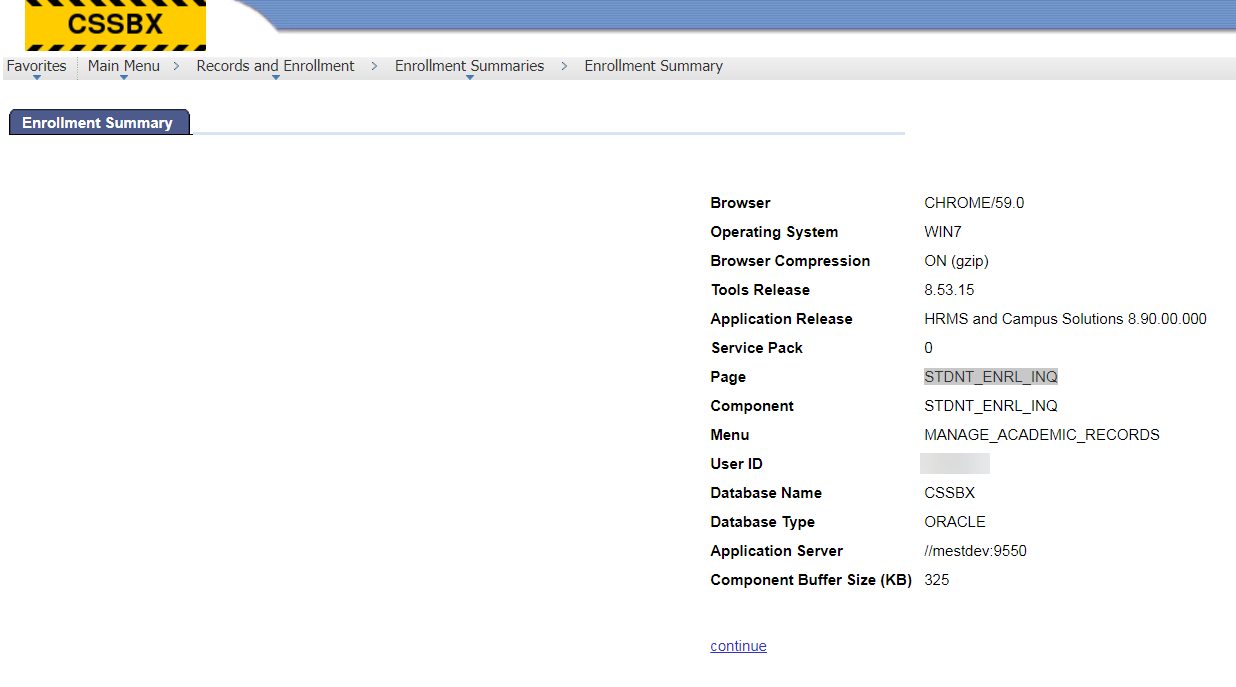
Task: Click the Service Pack label
Action: (757, 348)
